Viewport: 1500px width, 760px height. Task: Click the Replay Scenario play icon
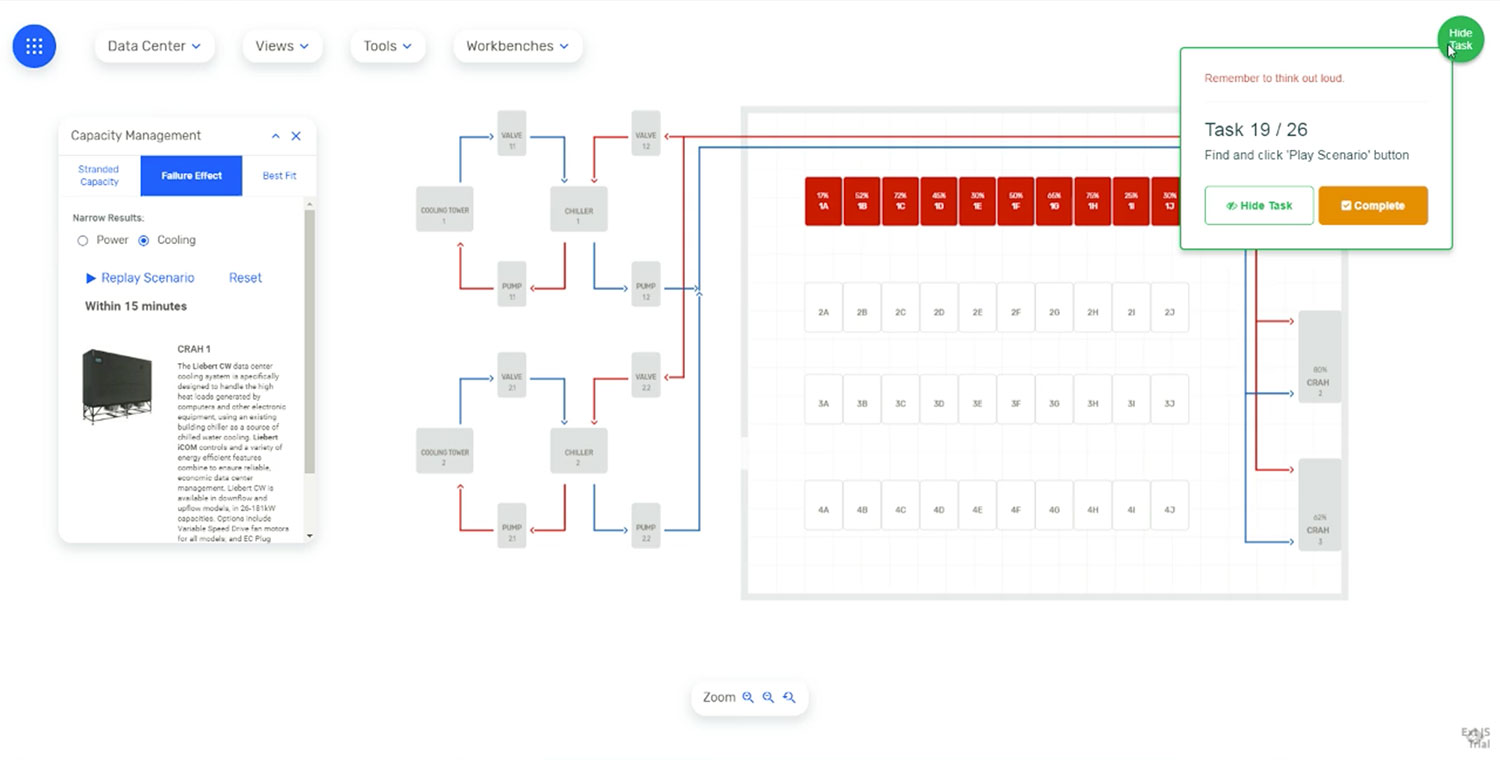tap(91, 278)
